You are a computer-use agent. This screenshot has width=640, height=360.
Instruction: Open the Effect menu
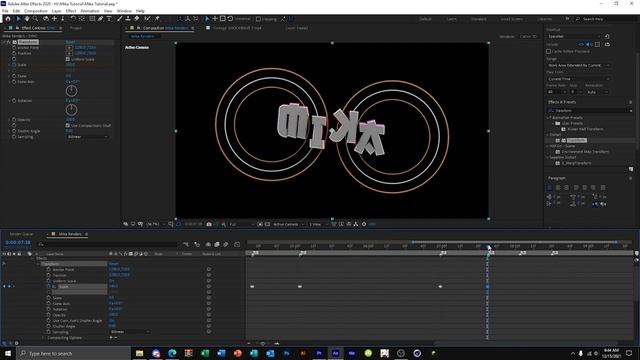[71, 11]
